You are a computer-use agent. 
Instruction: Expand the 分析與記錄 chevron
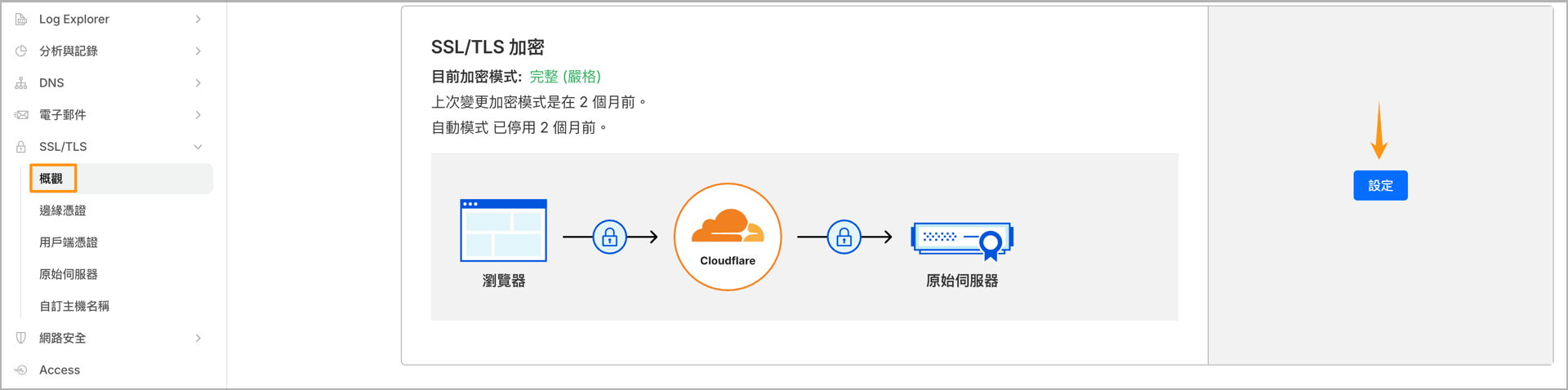point(198,51)
